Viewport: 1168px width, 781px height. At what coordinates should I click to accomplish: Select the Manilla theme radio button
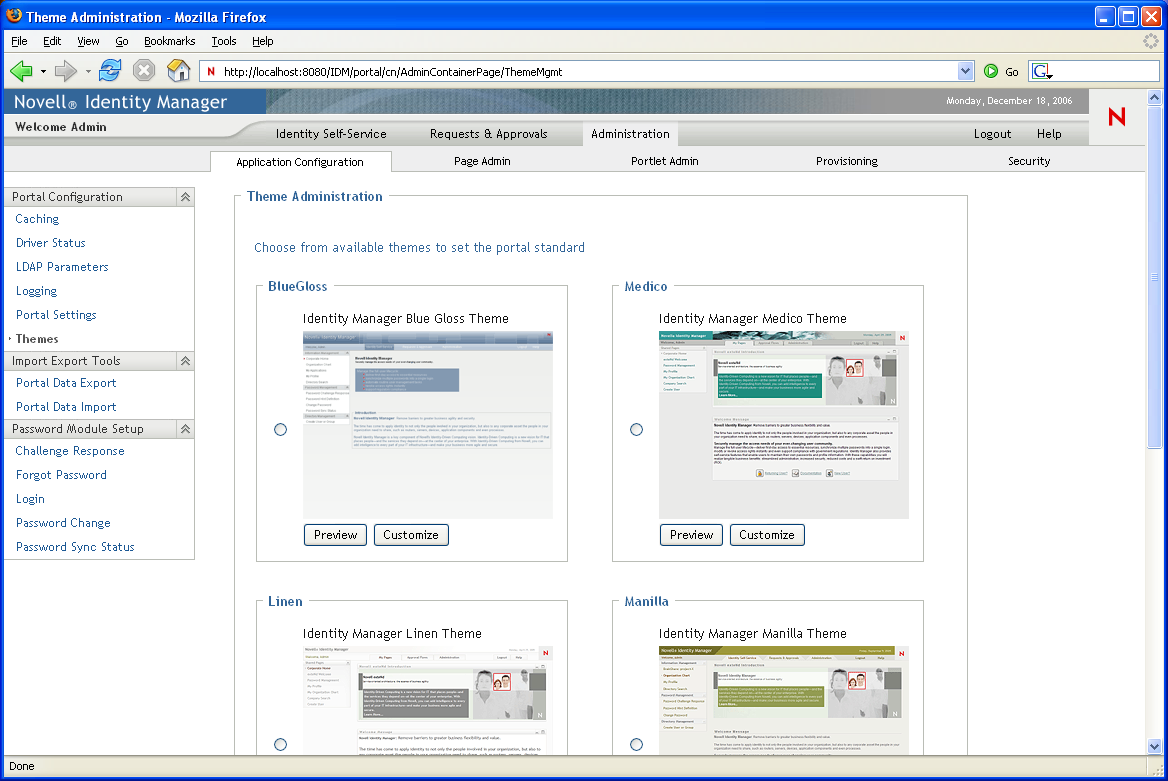[636, 744]
